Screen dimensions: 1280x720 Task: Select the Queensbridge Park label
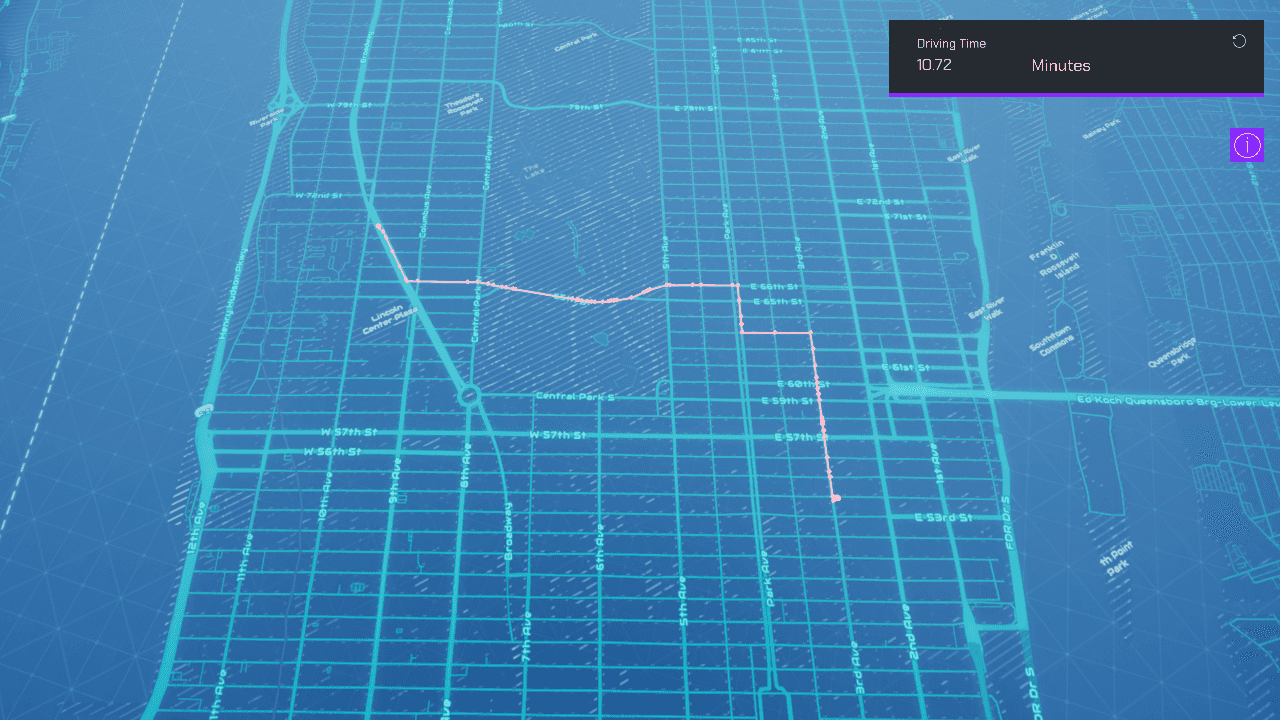(x=1170, y=352)
